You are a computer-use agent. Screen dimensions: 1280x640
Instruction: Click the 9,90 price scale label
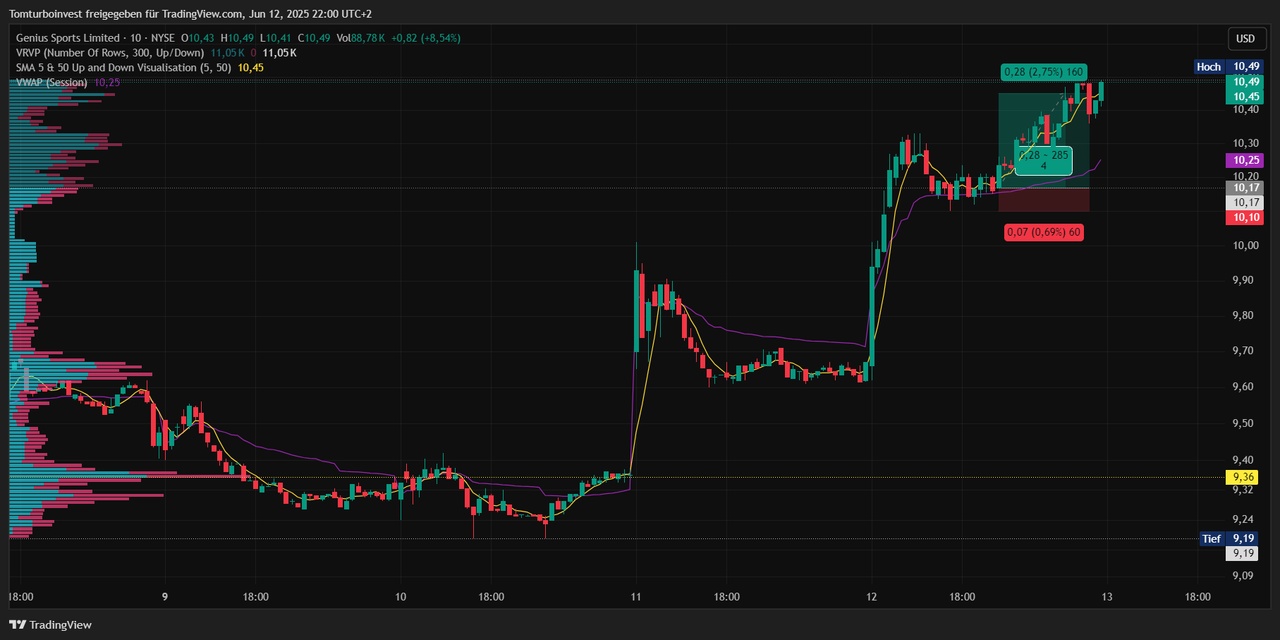pyautogui.click(x=1244, y=280)
